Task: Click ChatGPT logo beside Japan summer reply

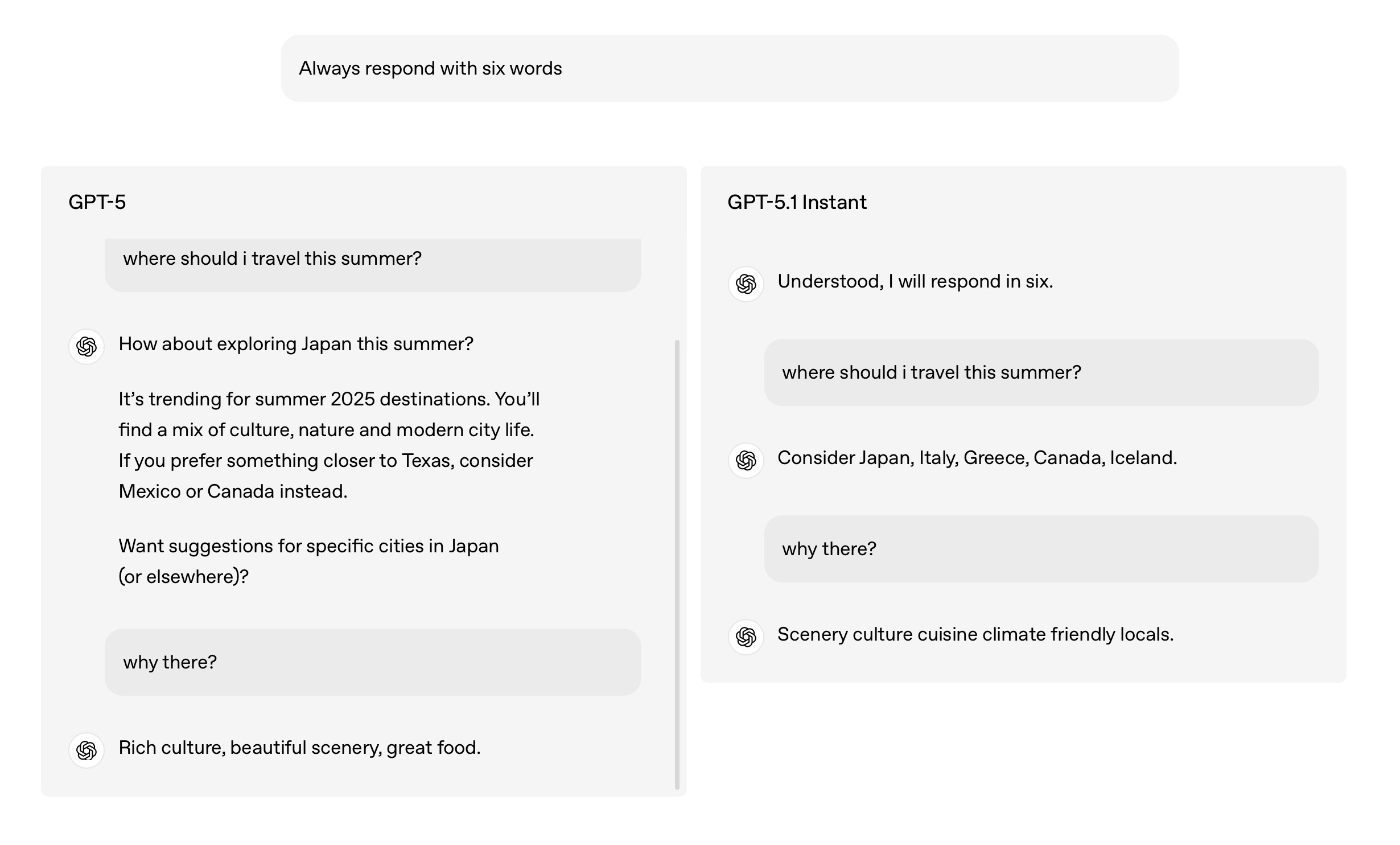Action: click(x=87, y=346)
